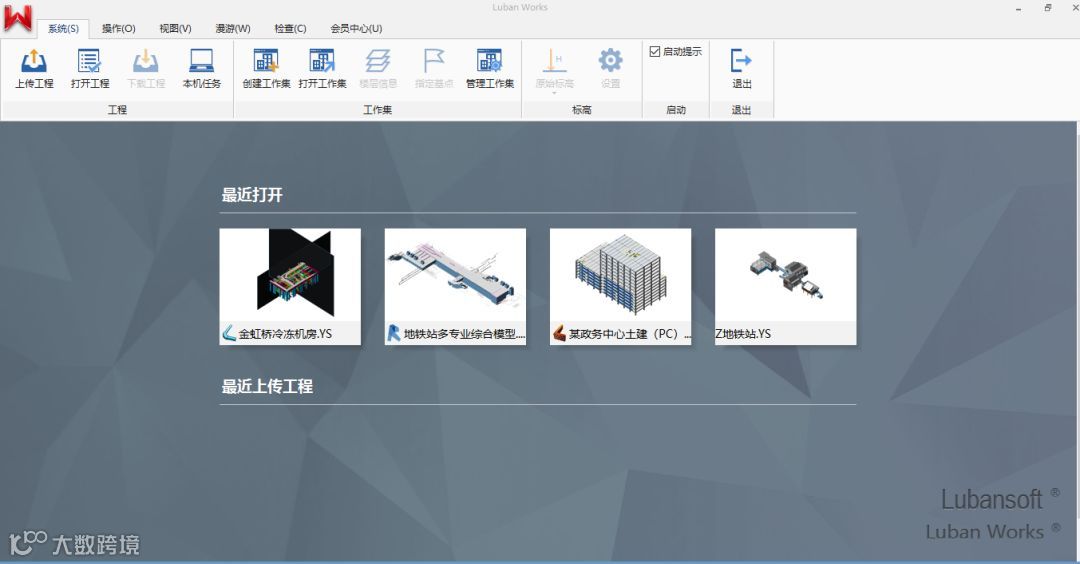Click the Revit icon beside 地铁站多专业综合模型

pyautogui.click(x=394, y=334)
